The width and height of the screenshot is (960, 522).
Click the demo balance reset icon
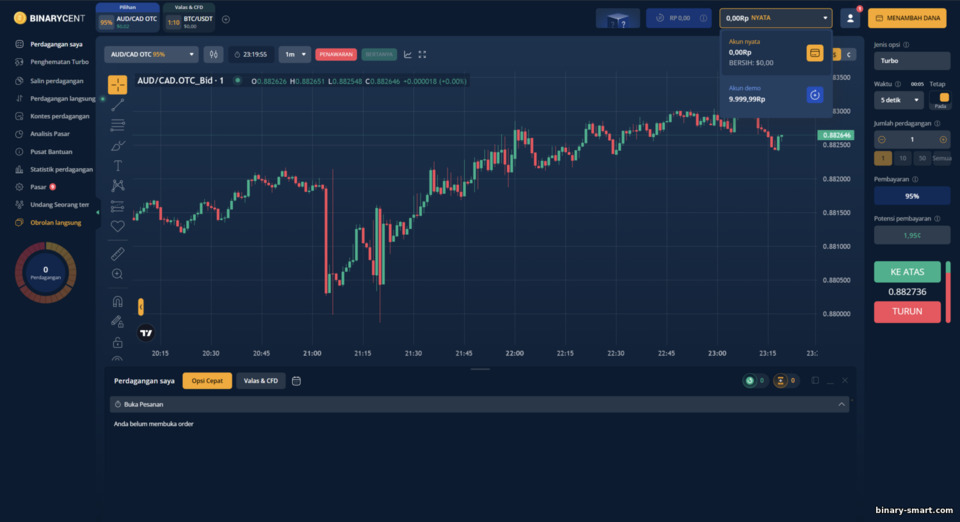(814, 95)
